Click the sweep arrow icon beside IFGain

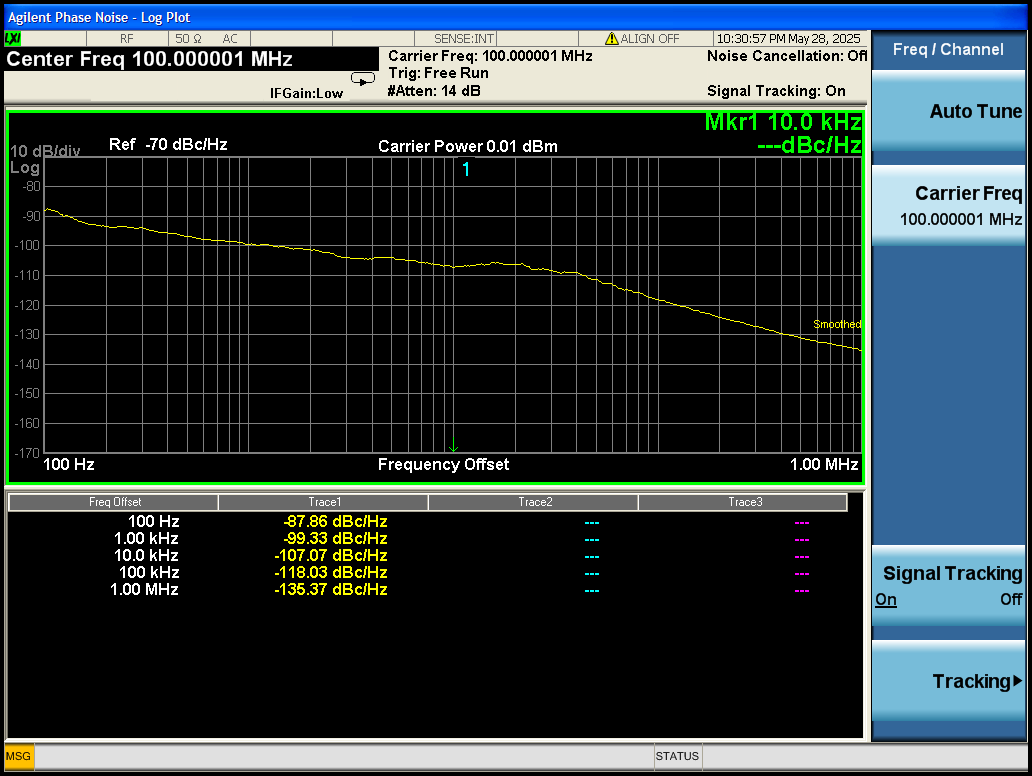click(x=363, y=80)
